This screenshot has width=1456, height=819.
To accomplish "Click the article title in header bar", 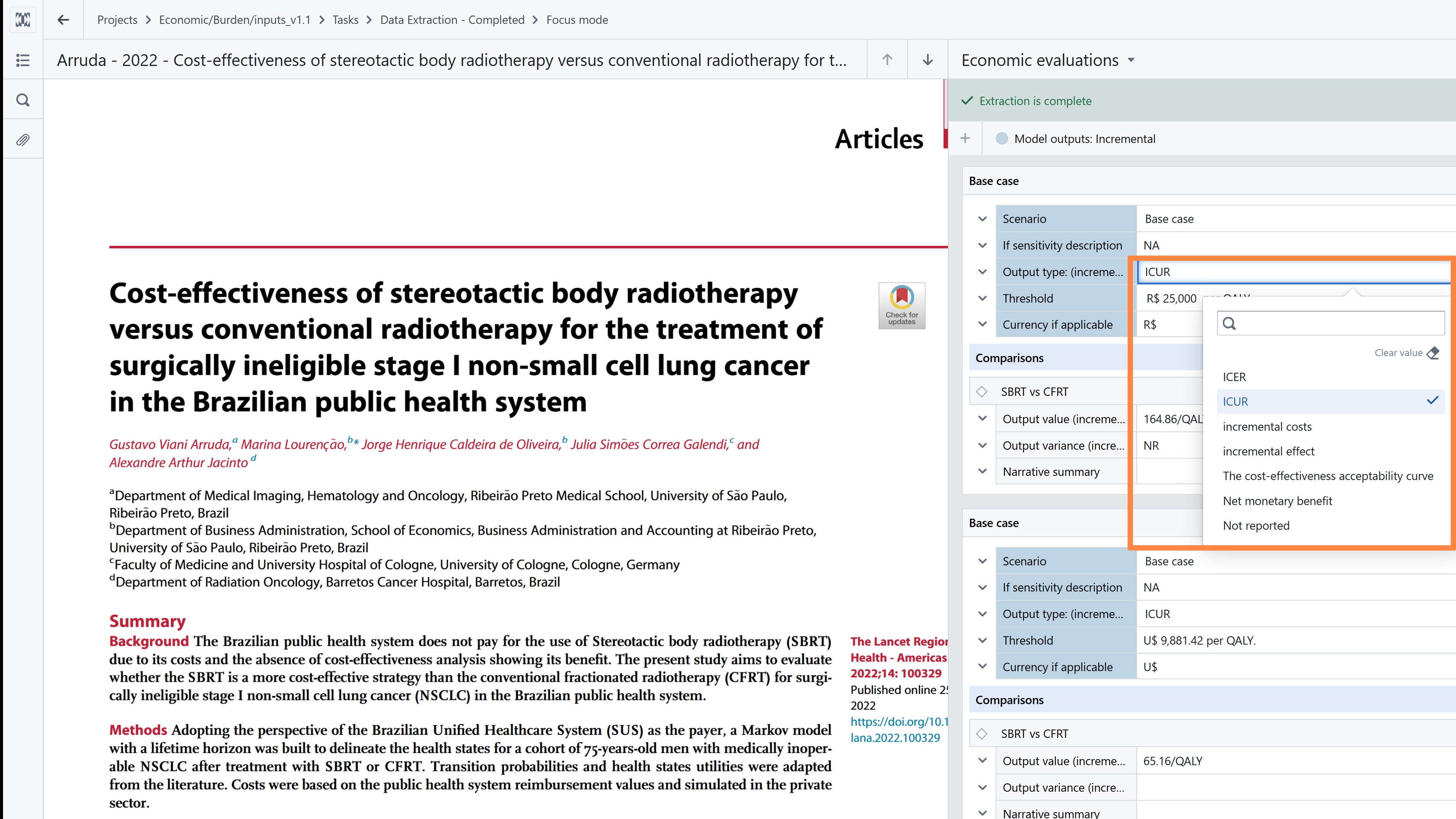I will pyautogui.click(x=452, y=60).
